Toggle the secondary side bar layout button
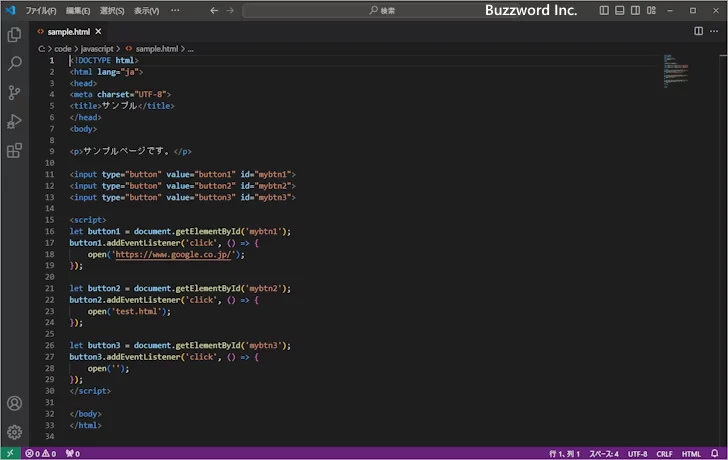This screenshot has width=728, height=460. click(x=636, y=10)
